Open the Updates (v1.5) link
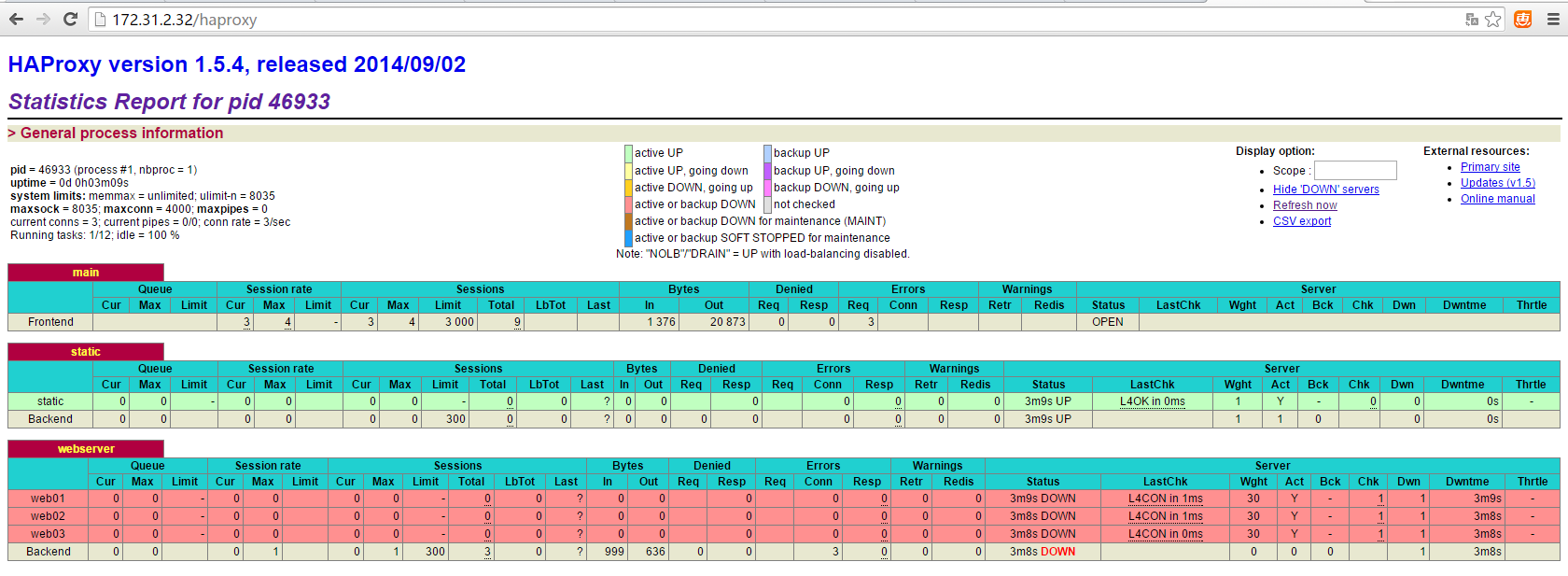The width and height of the screenshot is (1568, 576). click(x=1498, y=183)
